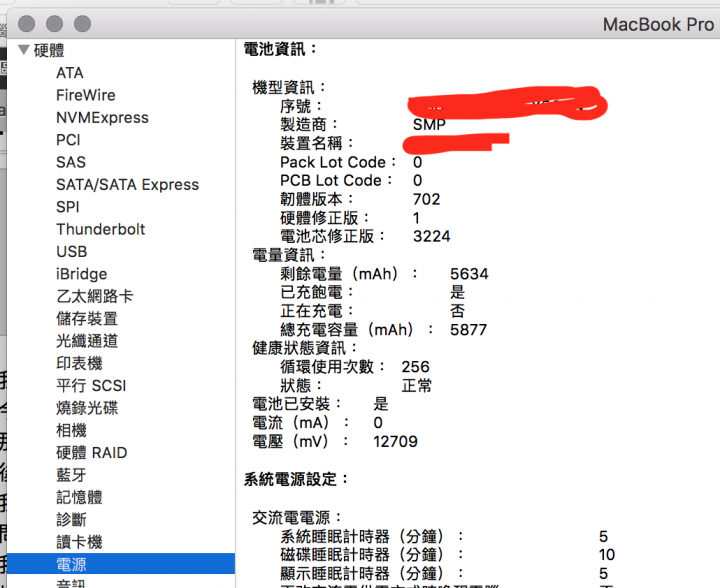
Task: Select the 硬體 root tree label
Action: click(49, 50)
